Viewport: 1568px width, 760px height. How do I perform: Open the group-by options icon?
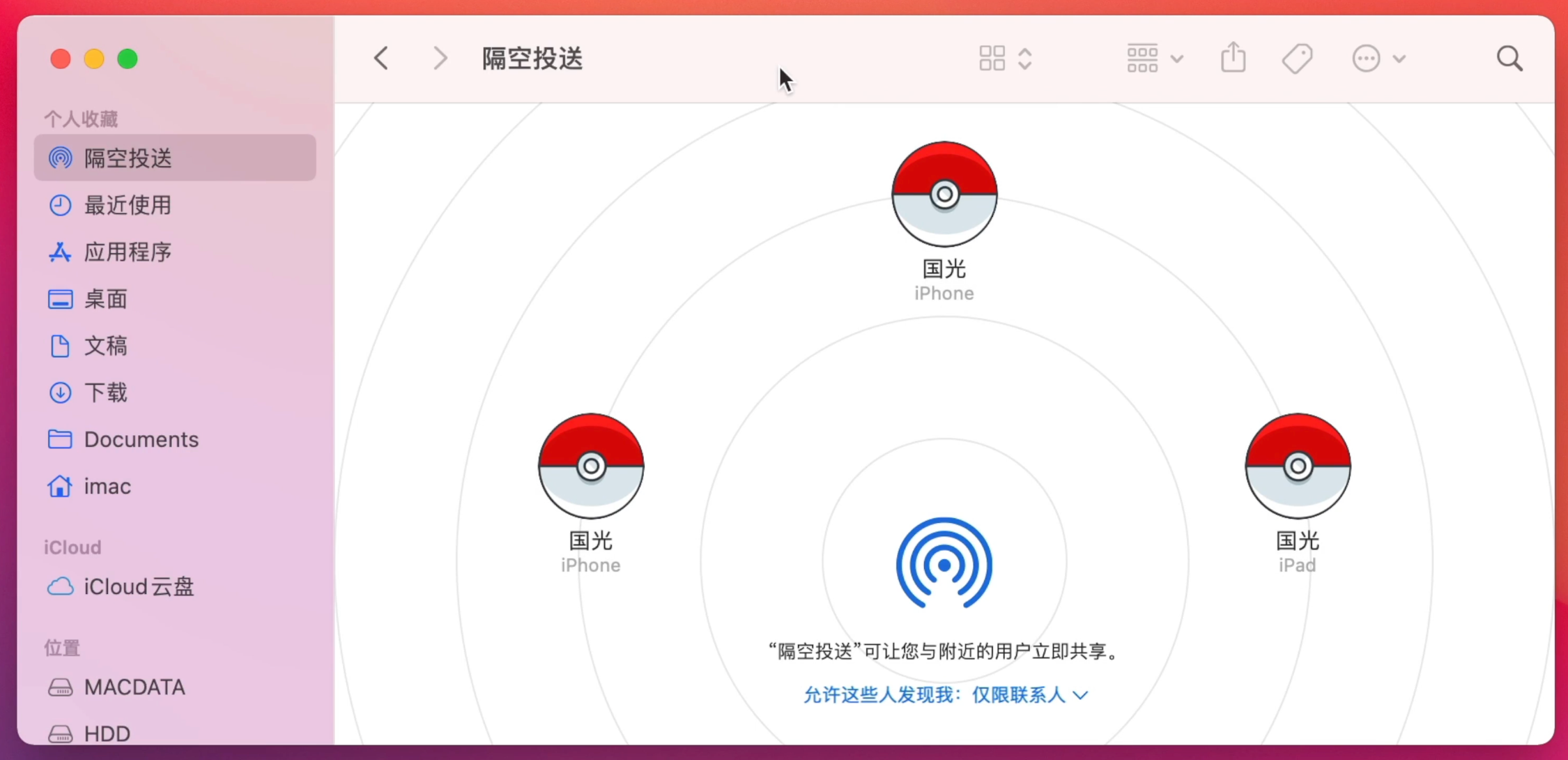1142,59
